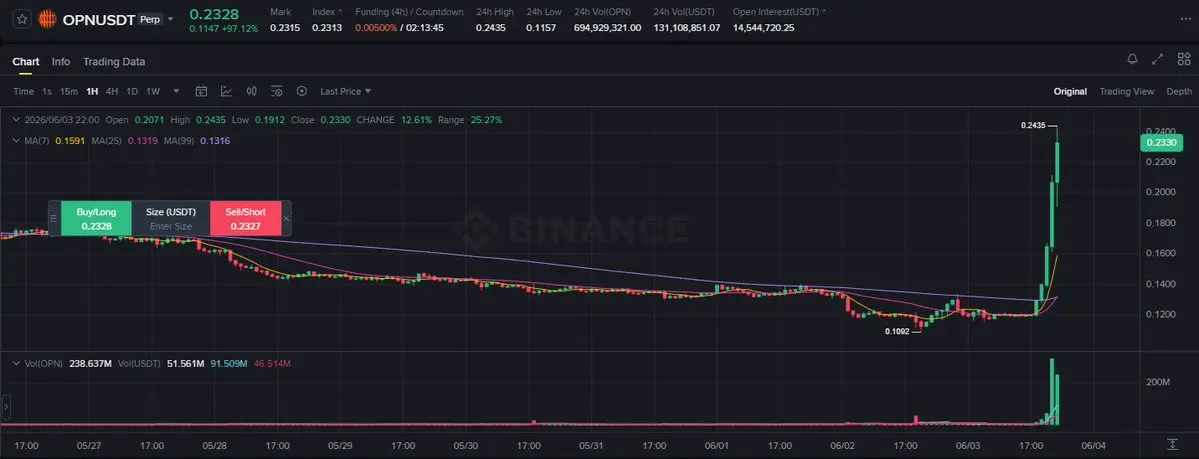Open the Last Price dropdown
The height and width of the screenshot is (459, 1199).
(x=346, y=92)
